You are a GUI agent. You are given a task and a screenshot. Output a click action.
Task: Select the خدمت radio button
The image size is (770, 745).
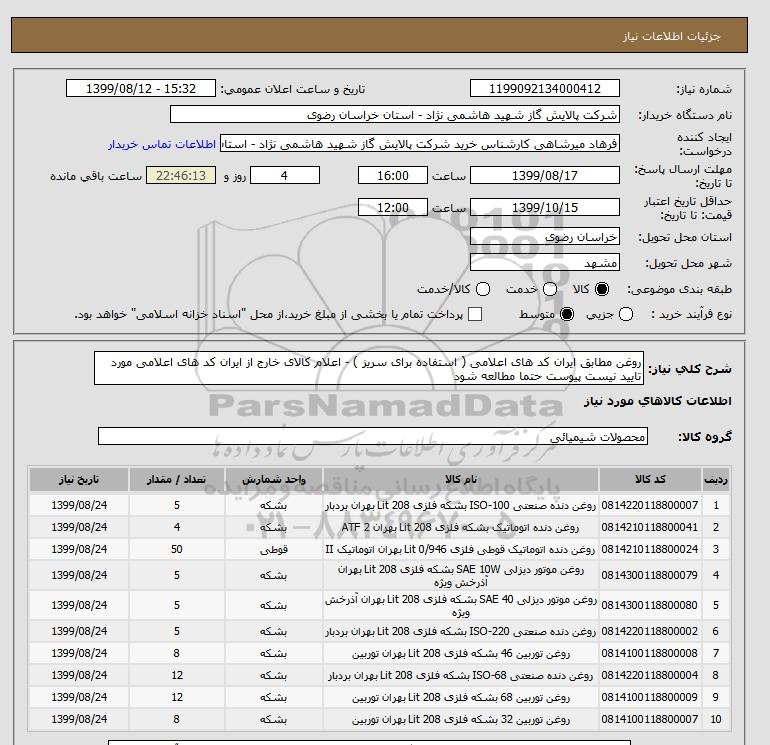coord(550,289)
